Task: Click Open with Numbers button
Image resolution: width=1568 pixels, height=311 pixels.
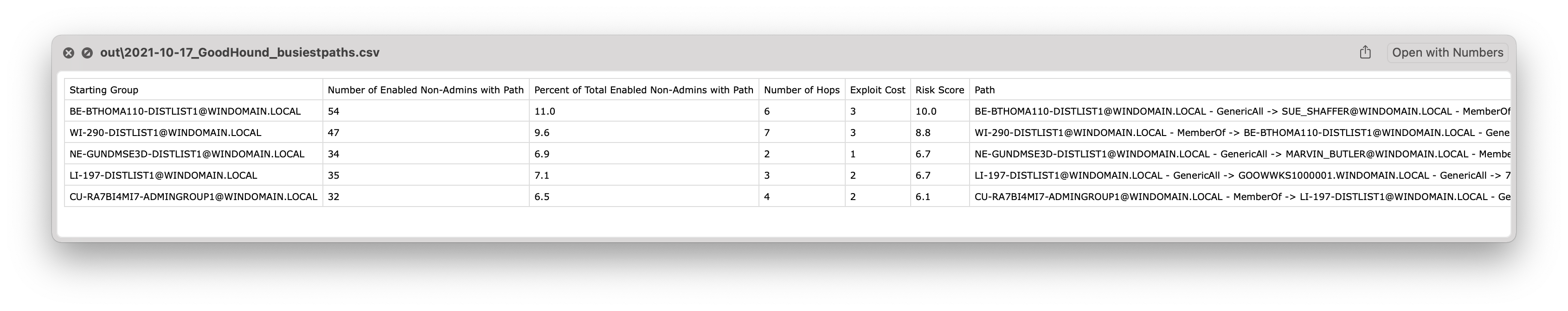Action: (x=1447, y=52)
